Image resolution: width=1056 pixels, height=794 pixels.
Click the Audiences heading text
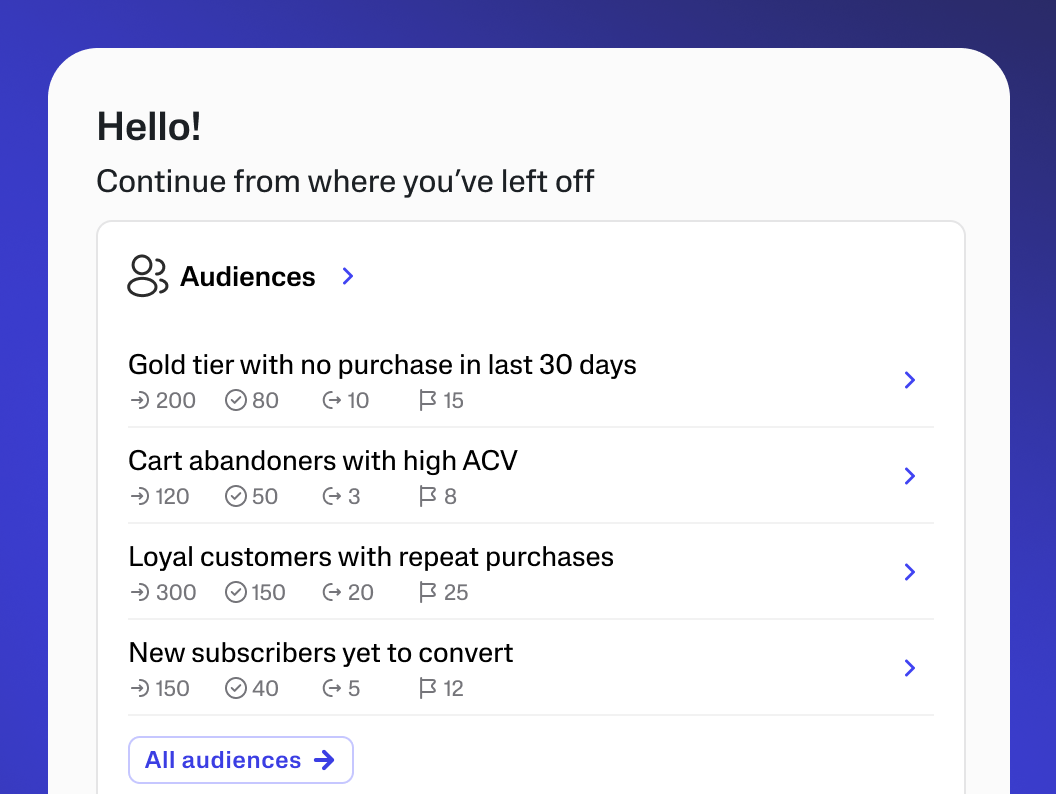[x=247, y=277]
